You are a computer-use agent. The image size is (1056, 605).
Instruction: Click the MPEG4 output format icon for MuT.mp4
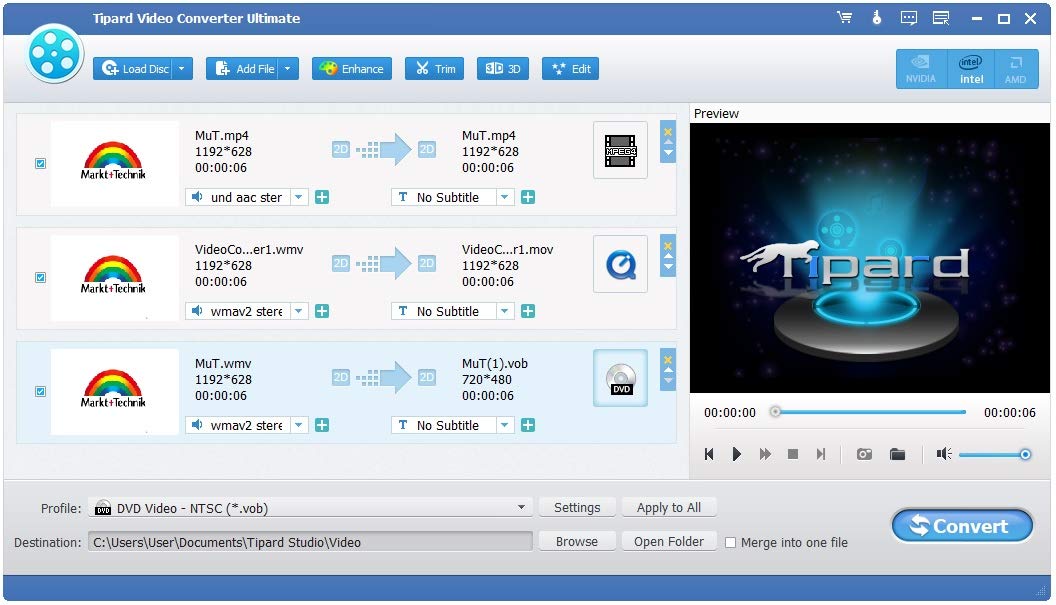click(x=620, y=150)
